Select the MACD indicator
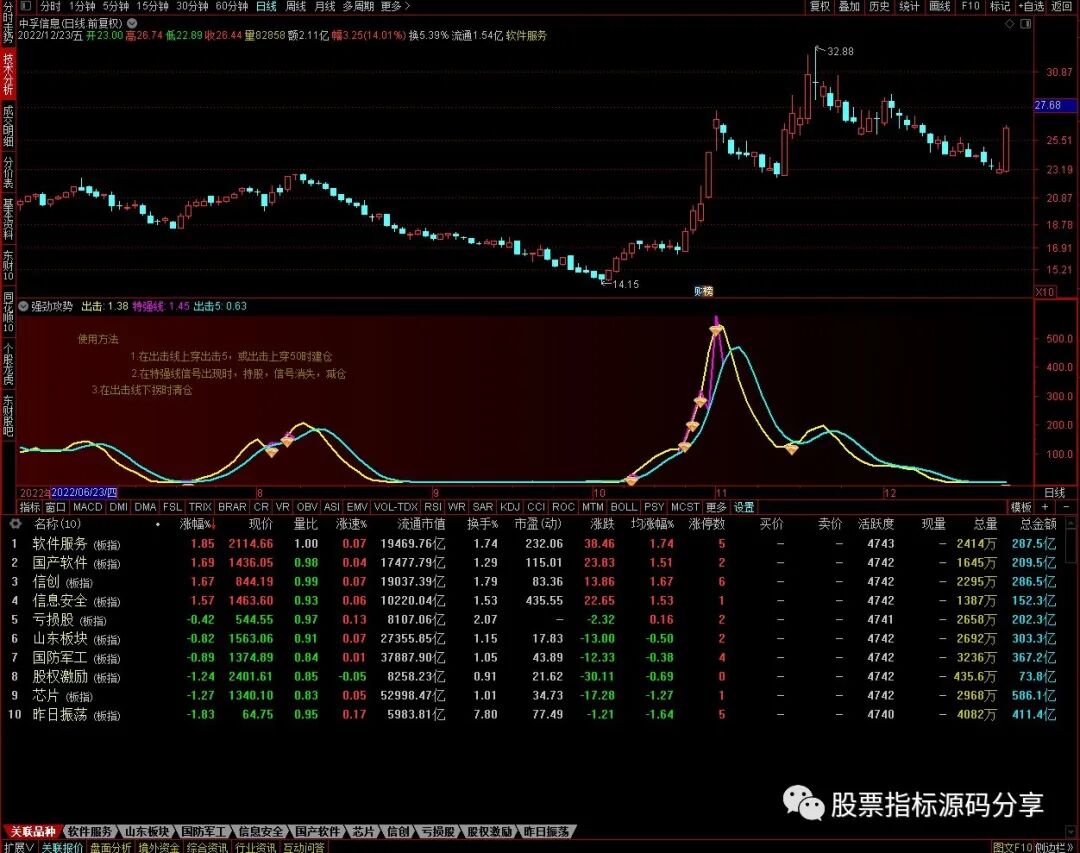The height and width of the screenshot is (853, 1080). click(x=87, y=507)
